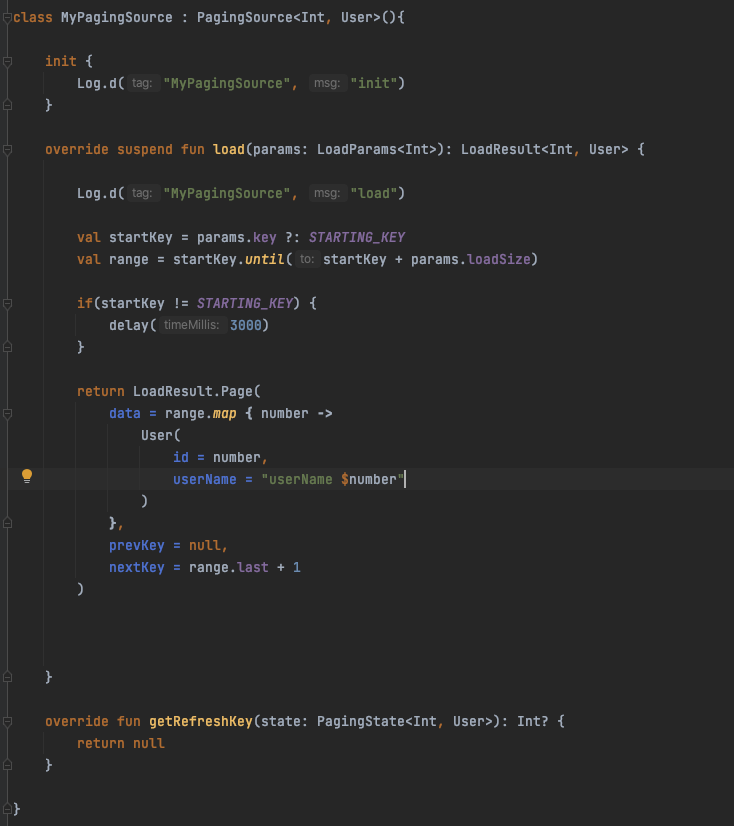The width and height of the screenshot is (734, 826).
Task: Click "return null" in getRefreshKey
Action: (121, 743)
